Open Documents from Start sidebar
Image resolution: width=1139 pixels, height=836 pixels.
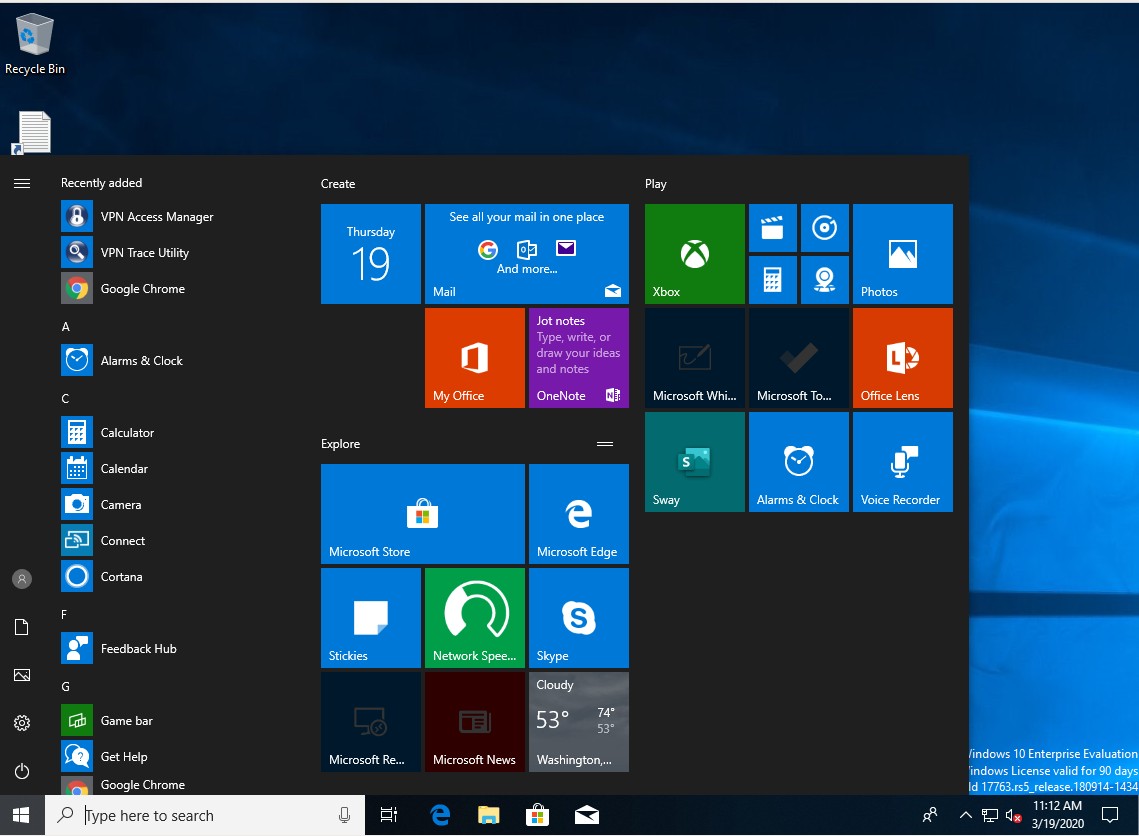(22, 627)
